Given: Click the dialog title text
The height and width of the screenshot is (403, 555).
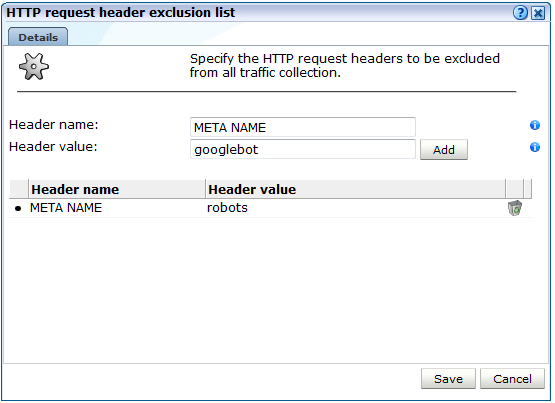Looking at the screenshot, I should [x=120, y=13].
